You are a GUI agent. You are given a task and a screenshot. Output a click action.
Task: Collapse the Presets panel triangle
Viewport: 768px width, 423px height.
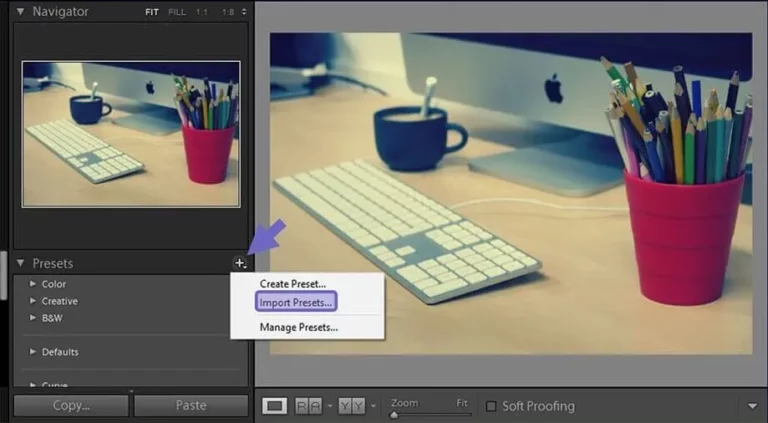(20, 263)
